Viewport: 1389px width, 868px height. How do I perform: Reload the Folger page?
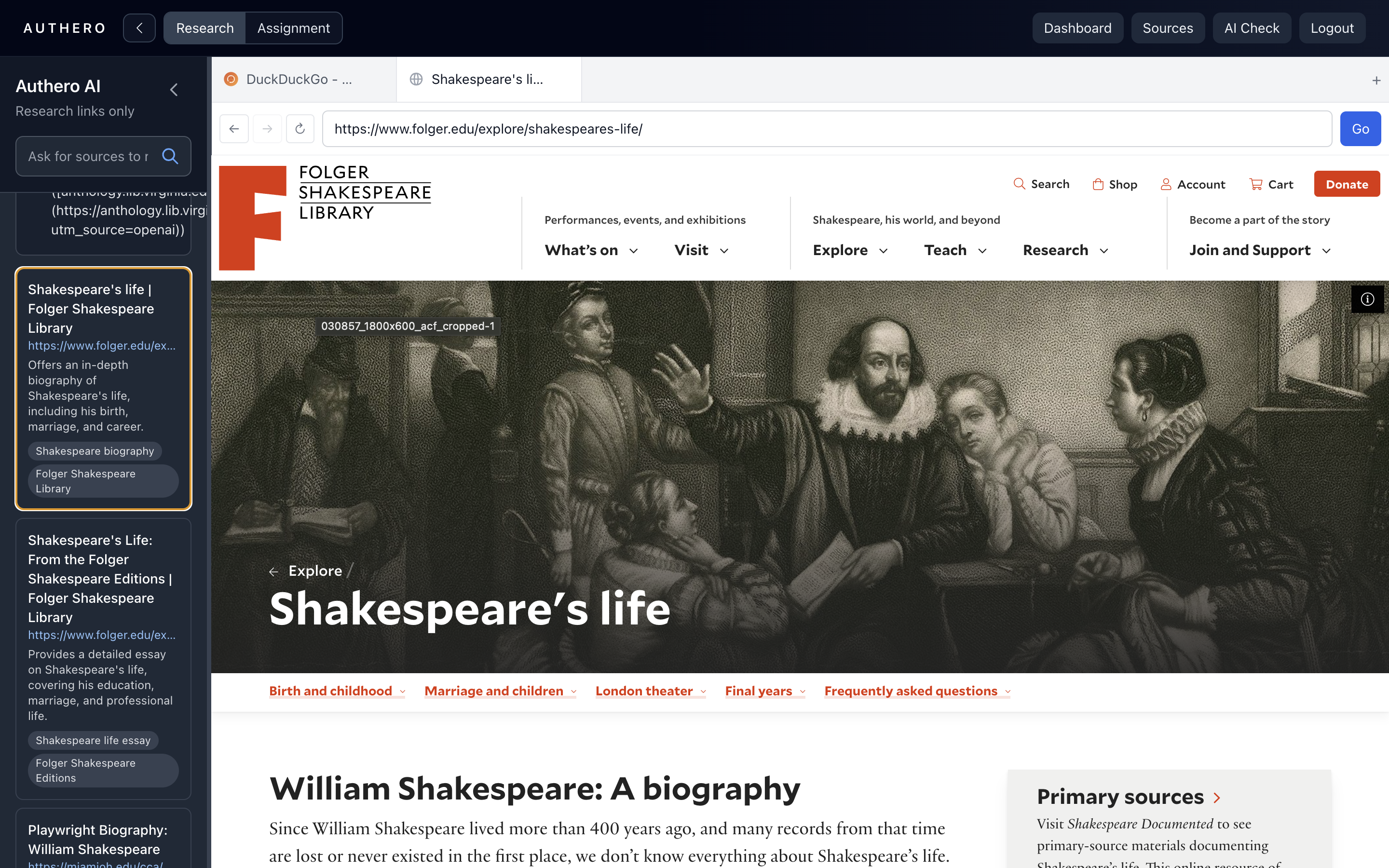click(300, 129)
